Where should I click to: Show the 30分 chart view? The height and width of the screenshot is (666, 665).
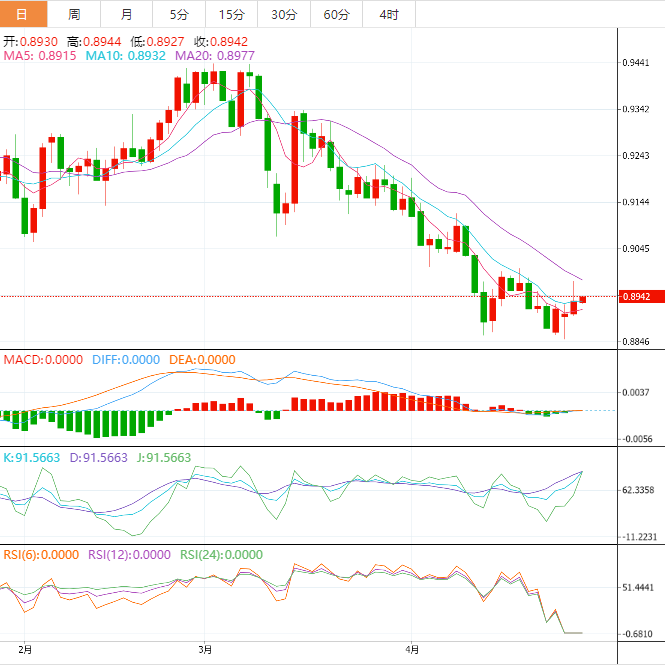click(283, 14)
